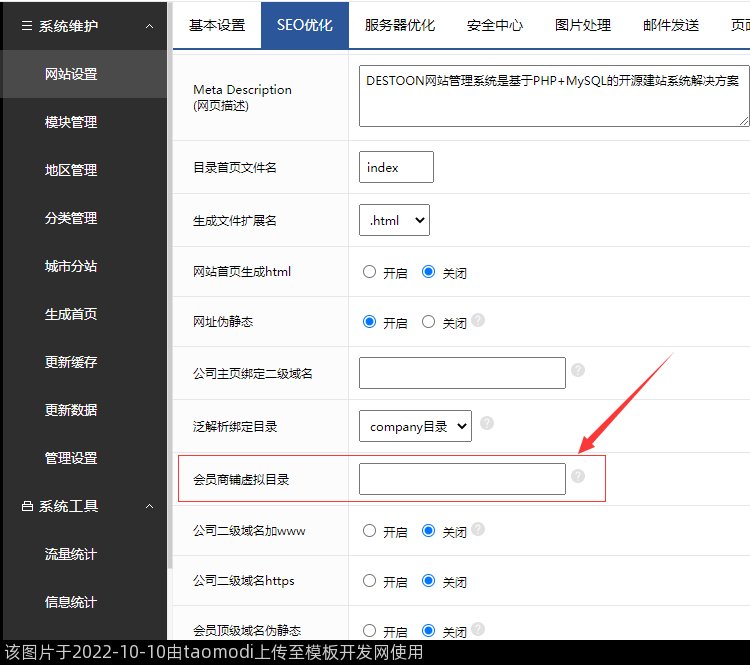Image resolution: width=750 pixels, height=665 pixels.
Task: Click help icon for 会员顶级域名伪静态
Action: coord(478,630)
